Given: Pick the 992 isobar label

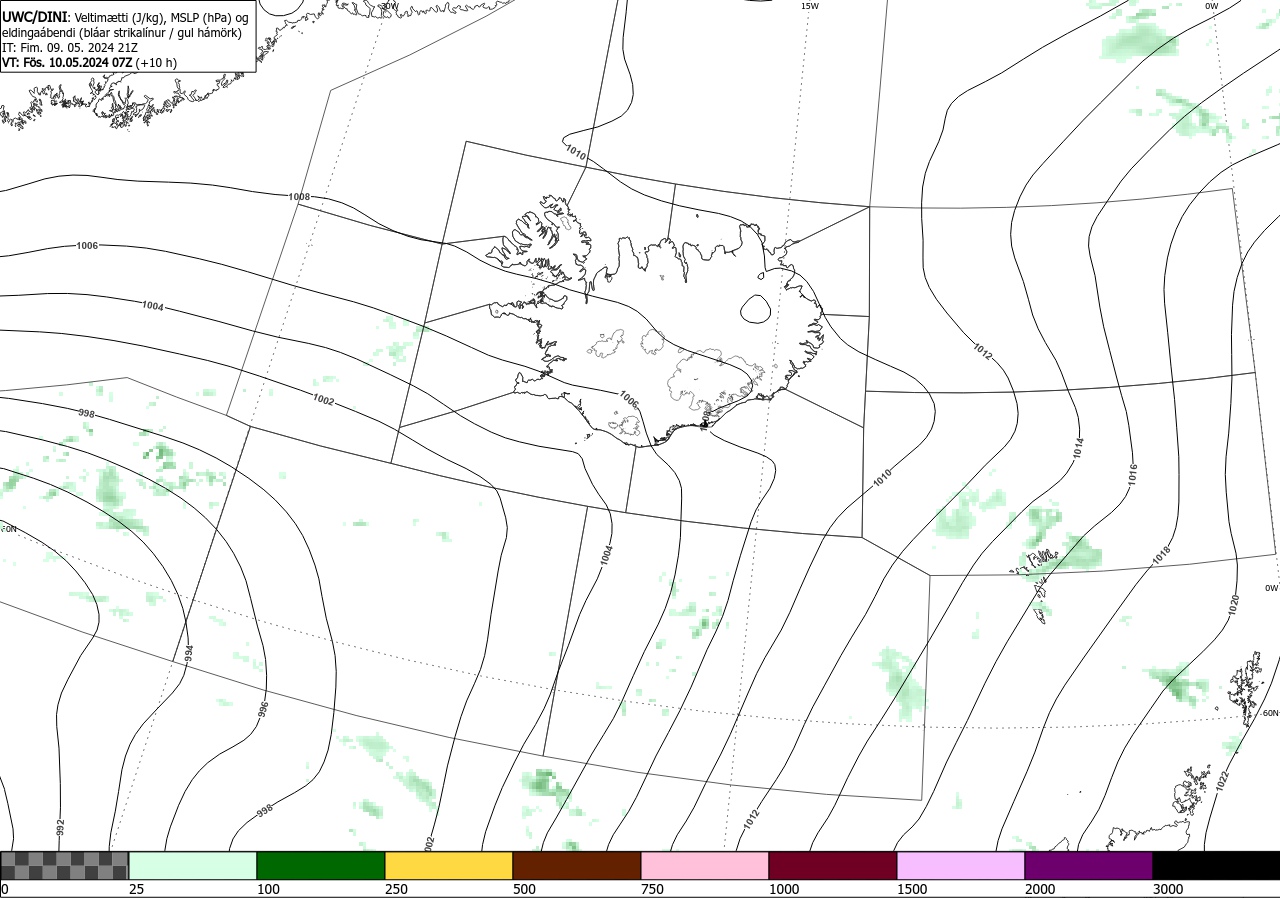Looking at the screenshot, I should point(60,828).
